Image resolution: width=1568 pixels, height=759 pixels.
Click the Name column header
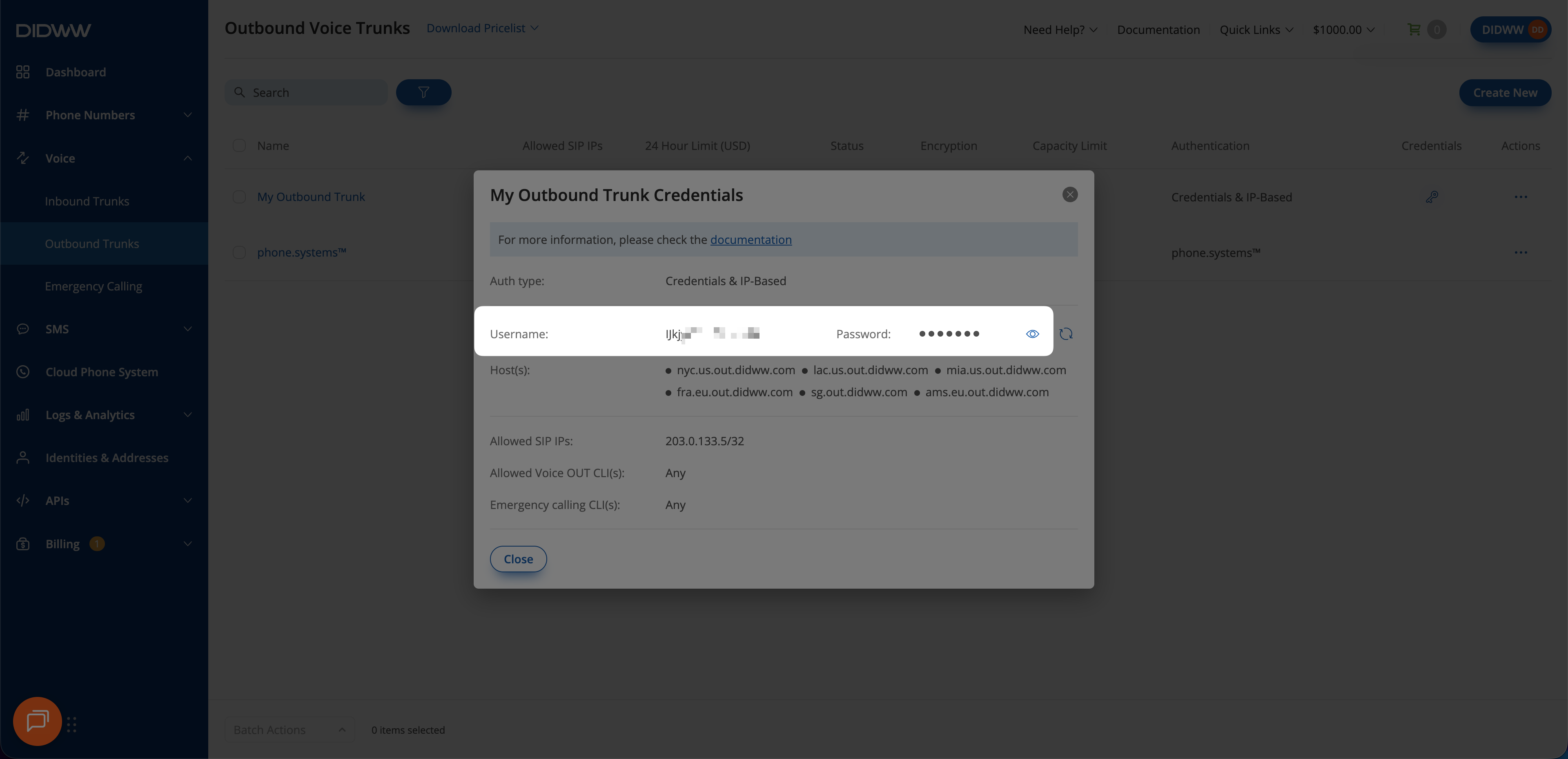click(x=273, y=145)
